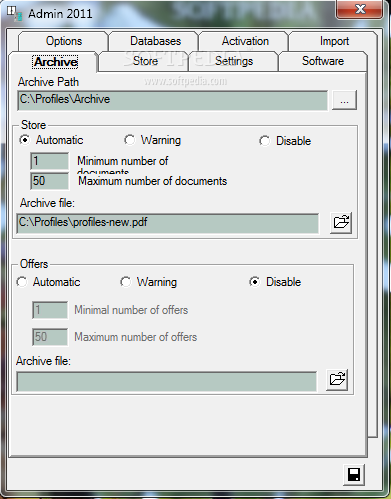The image size is (391, 499).
Task: Click the 'Archive Path' label
Action: click(48, 82)
